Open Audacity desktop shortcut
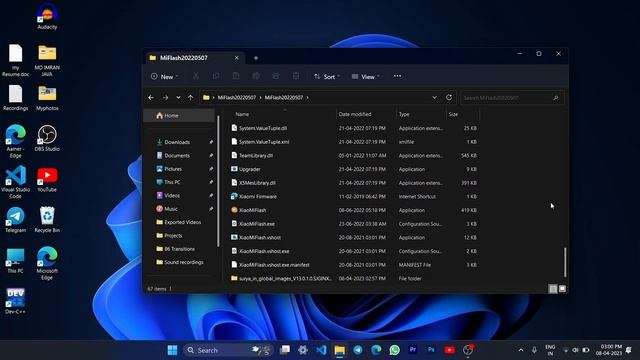Screen dimensions: 640x360 (x=47, y=16)
